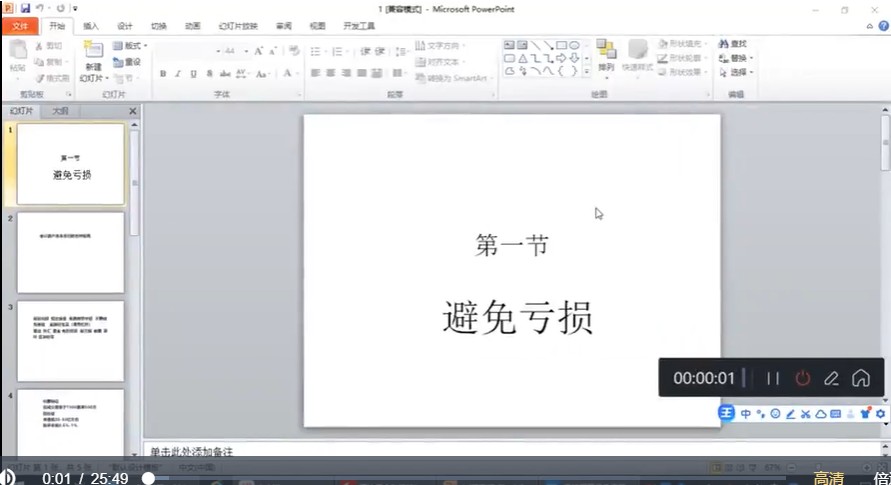Expand the Select (选择) dropdown

[x=739, y=72]
